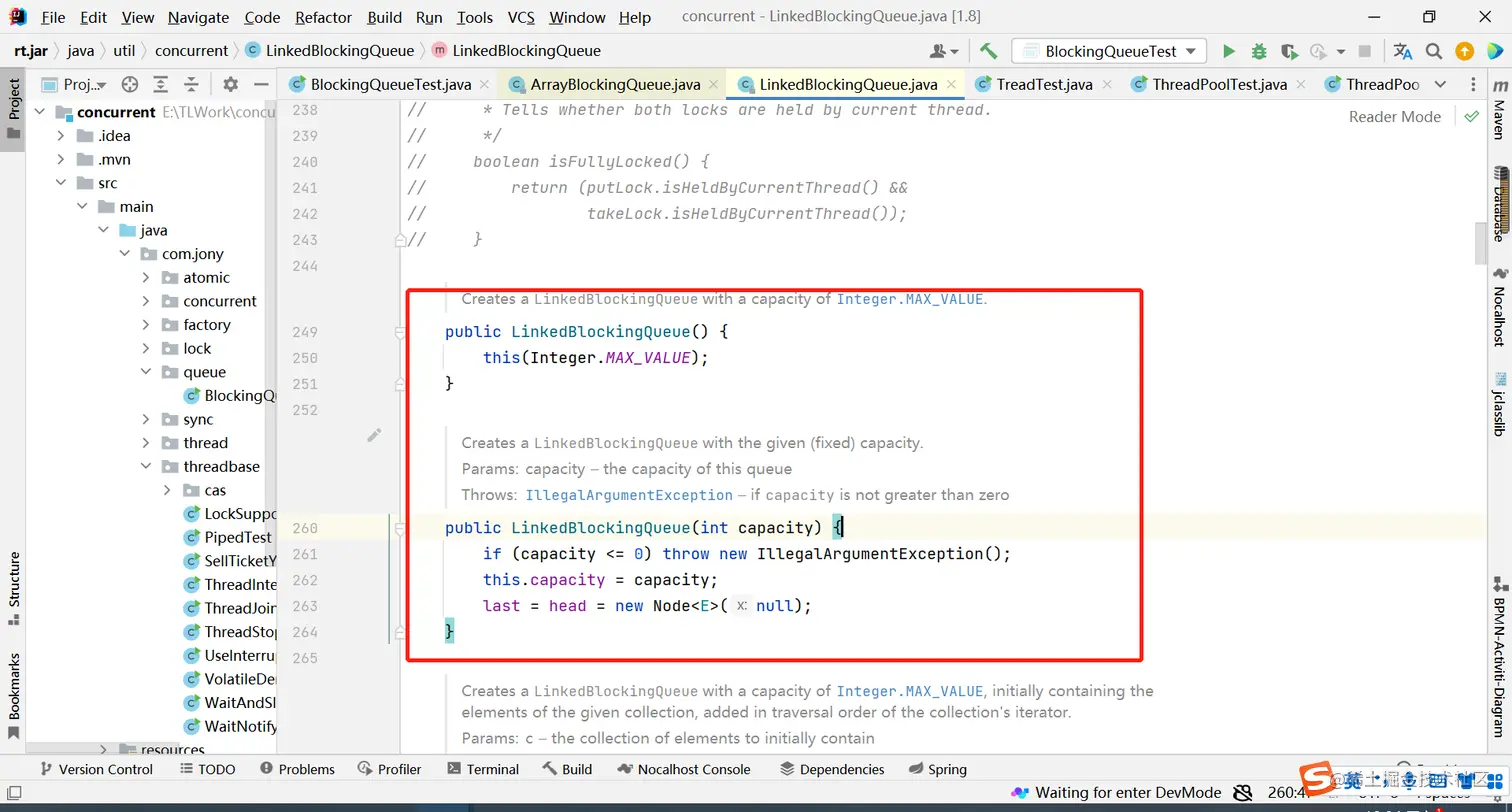Click the LinkedBlockingQueue breadcrumb class
This screenshot has height=812, width=1512.
pos(329,51)
